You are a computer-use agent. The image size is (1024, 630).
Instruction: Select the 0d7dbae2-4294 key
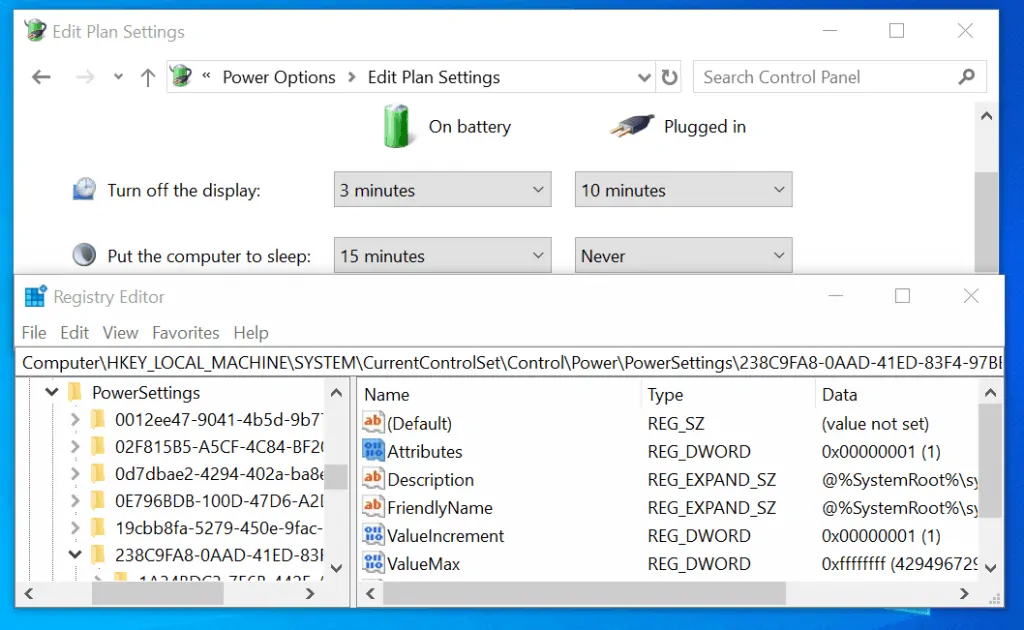point(218,473)
